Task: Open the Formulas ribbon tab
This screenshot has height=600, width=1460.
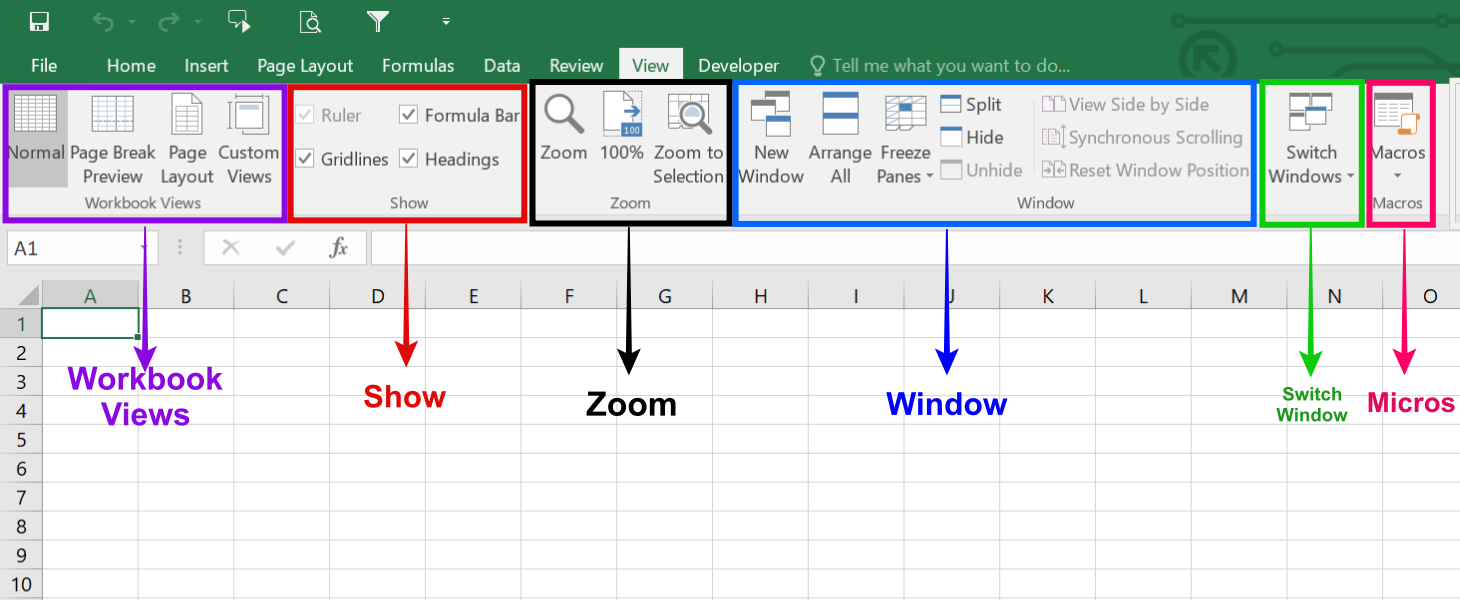Action: (418, 66)
